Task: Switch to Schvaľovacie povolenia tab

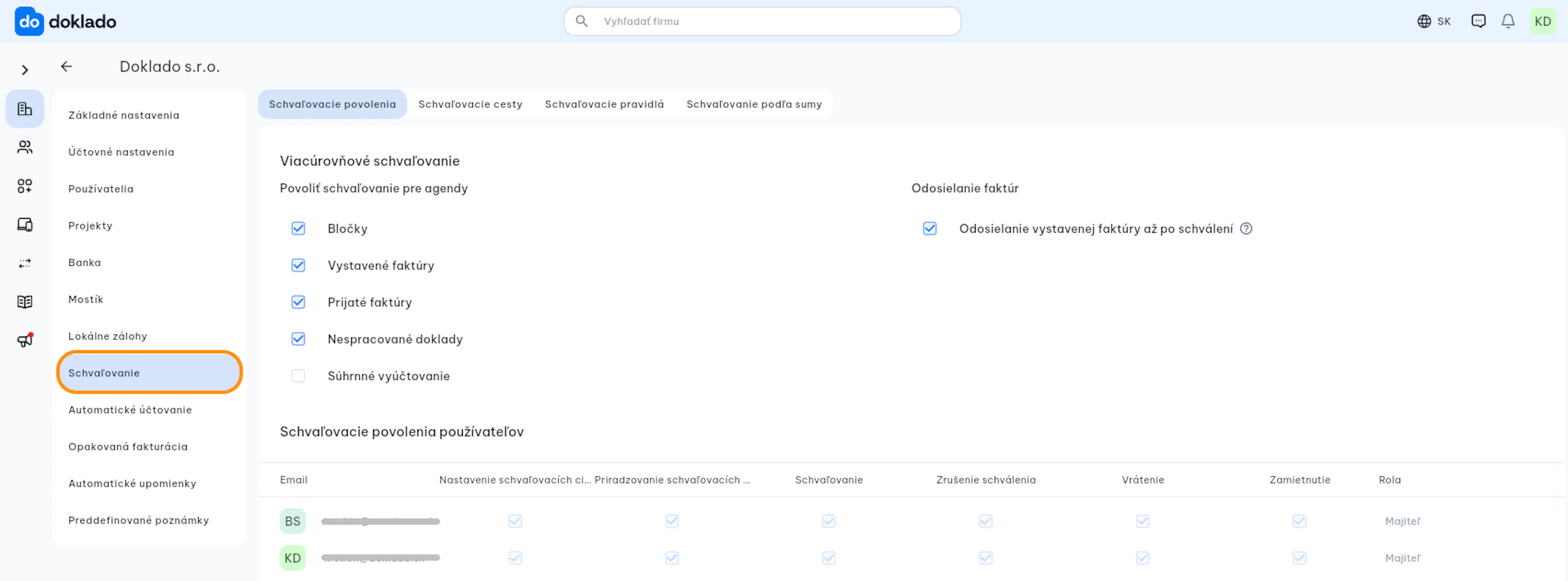Action: click(x=332, y=104)
